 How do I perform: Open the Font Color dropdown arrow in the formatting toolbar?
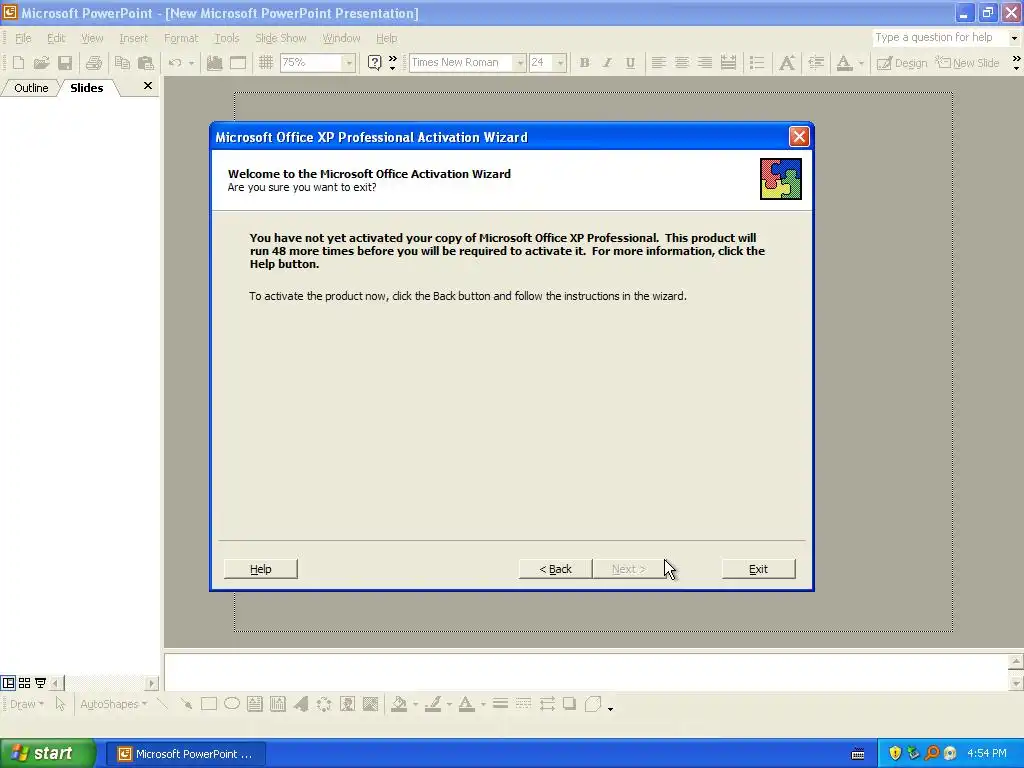pos(861,63)
